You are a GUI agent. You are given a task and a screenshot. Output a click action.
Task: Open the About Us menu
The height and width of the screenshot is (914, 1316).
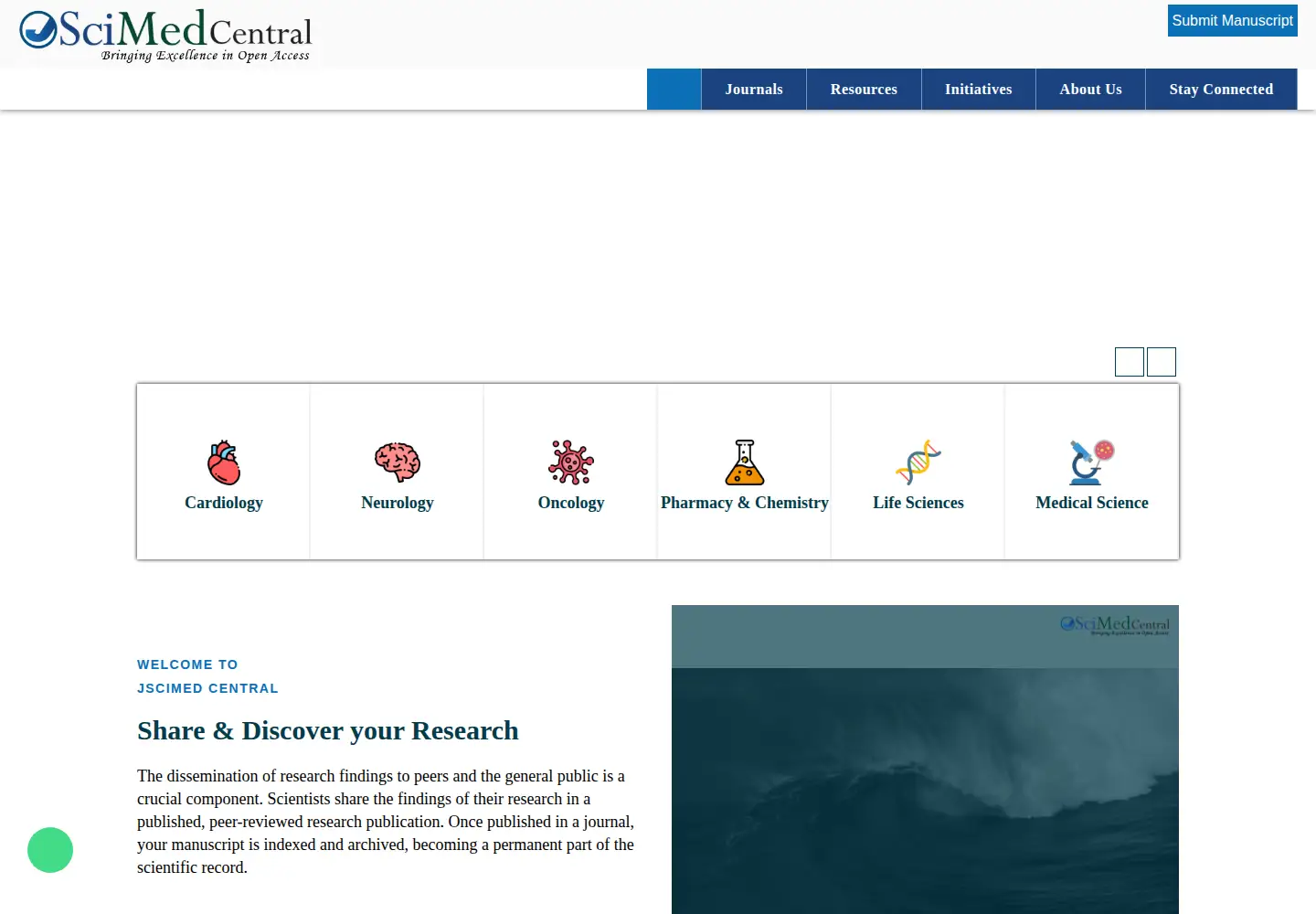coord(1090,90)
